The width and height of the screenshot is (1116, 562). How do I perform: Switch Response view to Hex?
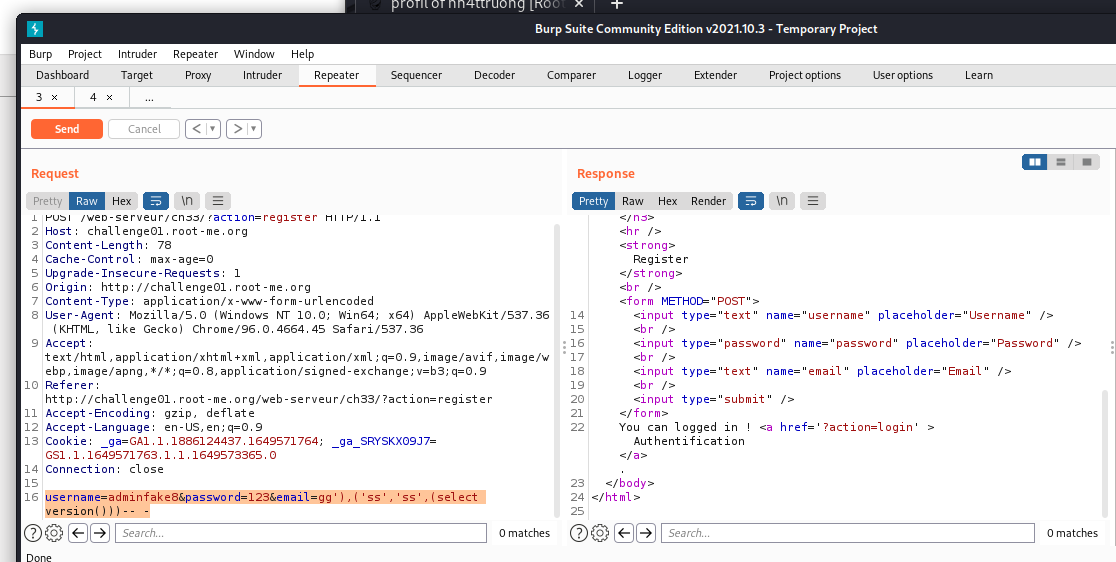tap(668, 201)
